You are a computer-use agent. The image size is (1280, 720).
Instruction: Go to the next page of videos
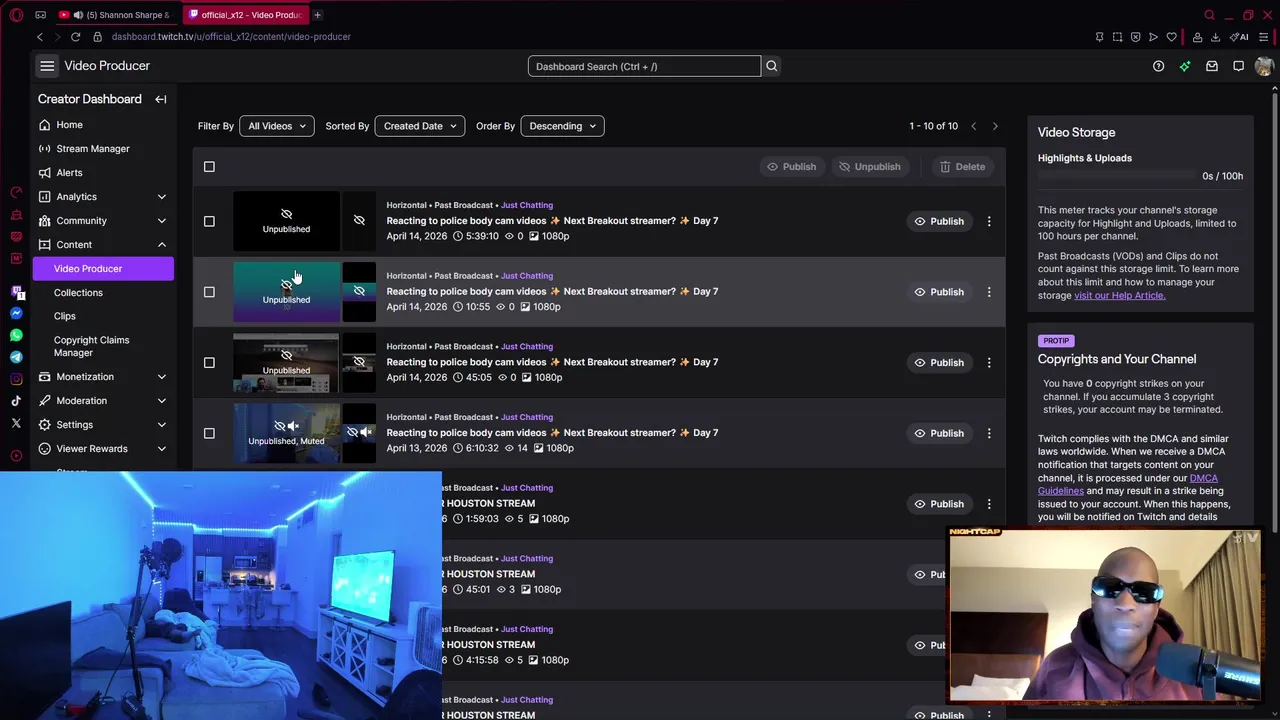[994, 126]
